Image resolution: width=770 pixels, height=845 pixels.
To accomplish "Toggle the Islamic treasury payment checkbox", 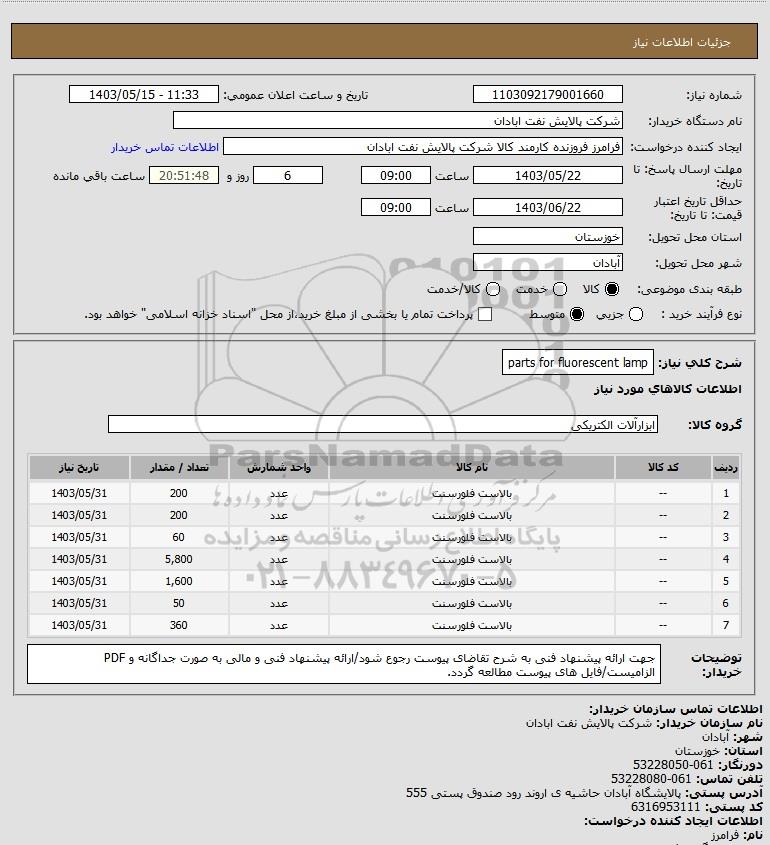I will click(485, 314).
